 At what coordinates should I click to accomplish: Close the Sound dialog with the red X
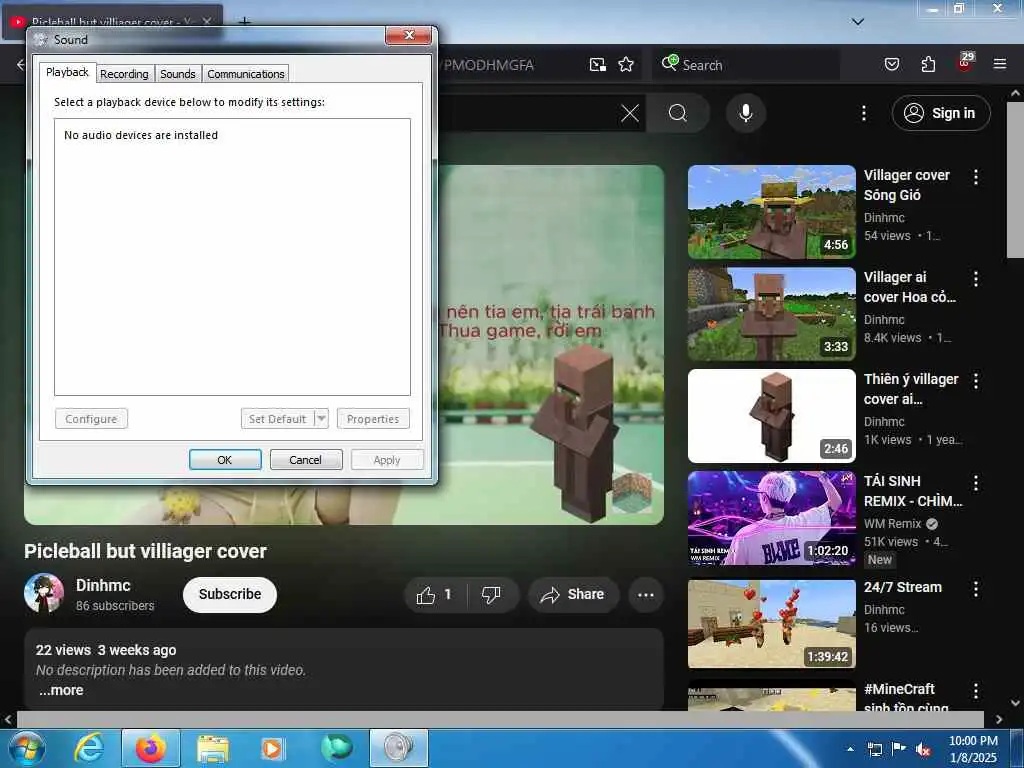[x=409, y=35]
